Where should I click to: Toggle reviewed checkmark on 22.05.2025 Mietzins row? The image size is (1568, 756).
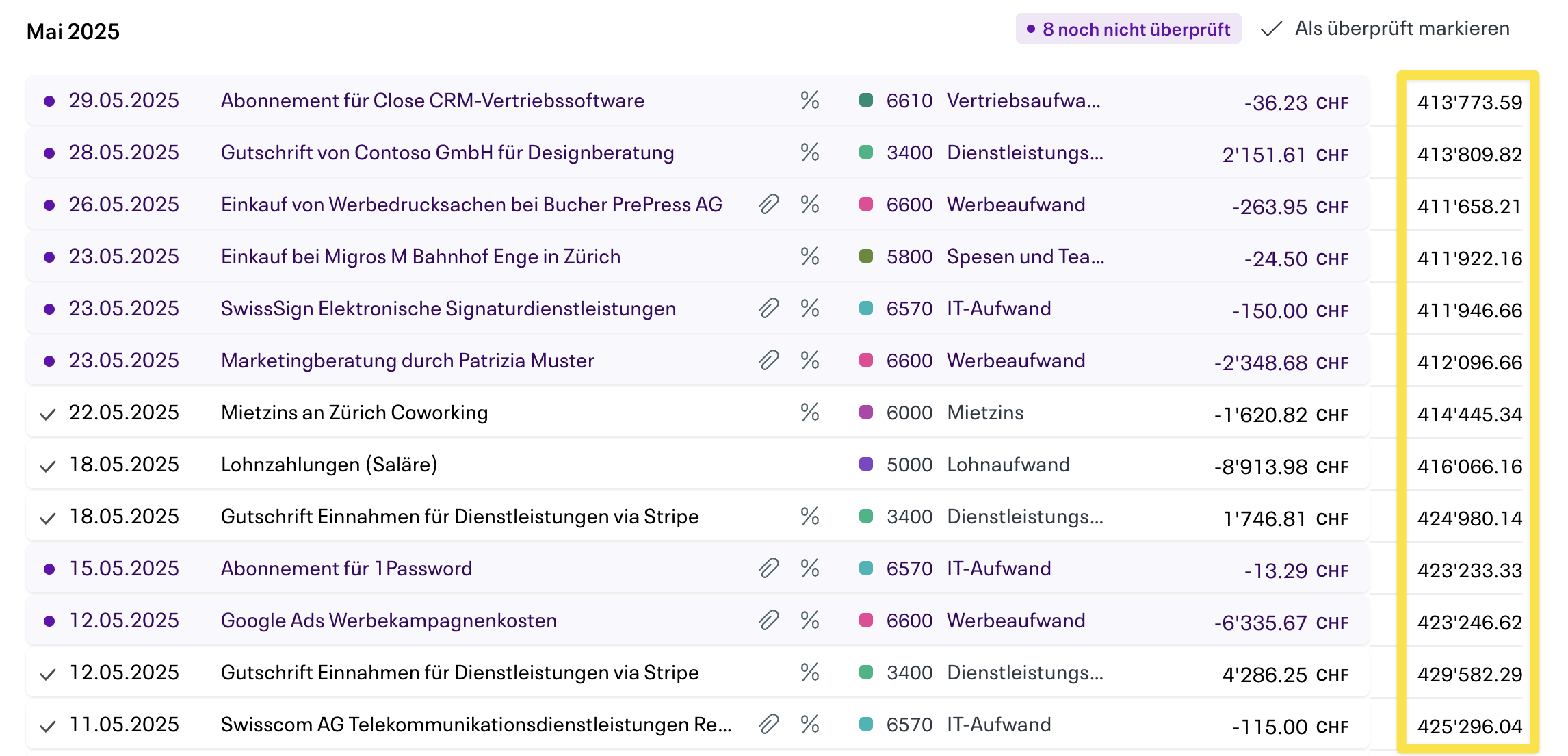(x=48, y=415)
